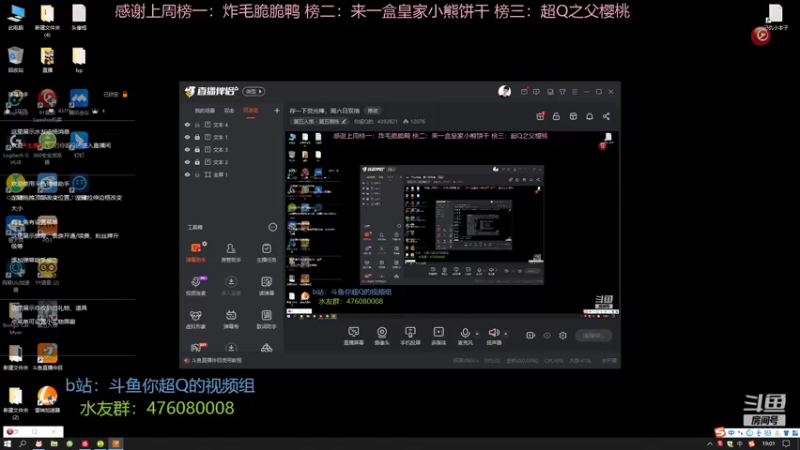Image resolution: width=800 pixels, height=450 pixels.
Task: Toggle the preview eye icon beside settings gear
Action: (x=547, y=335)
